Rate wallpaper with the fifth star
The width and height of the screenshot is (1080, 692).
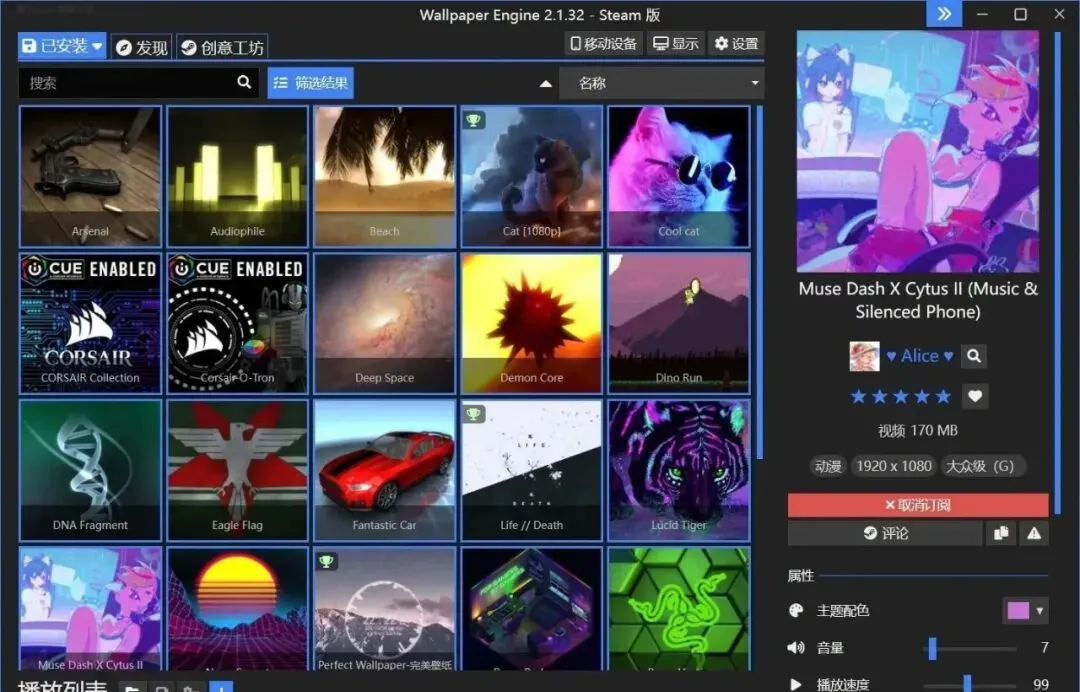tap(944, 397)
